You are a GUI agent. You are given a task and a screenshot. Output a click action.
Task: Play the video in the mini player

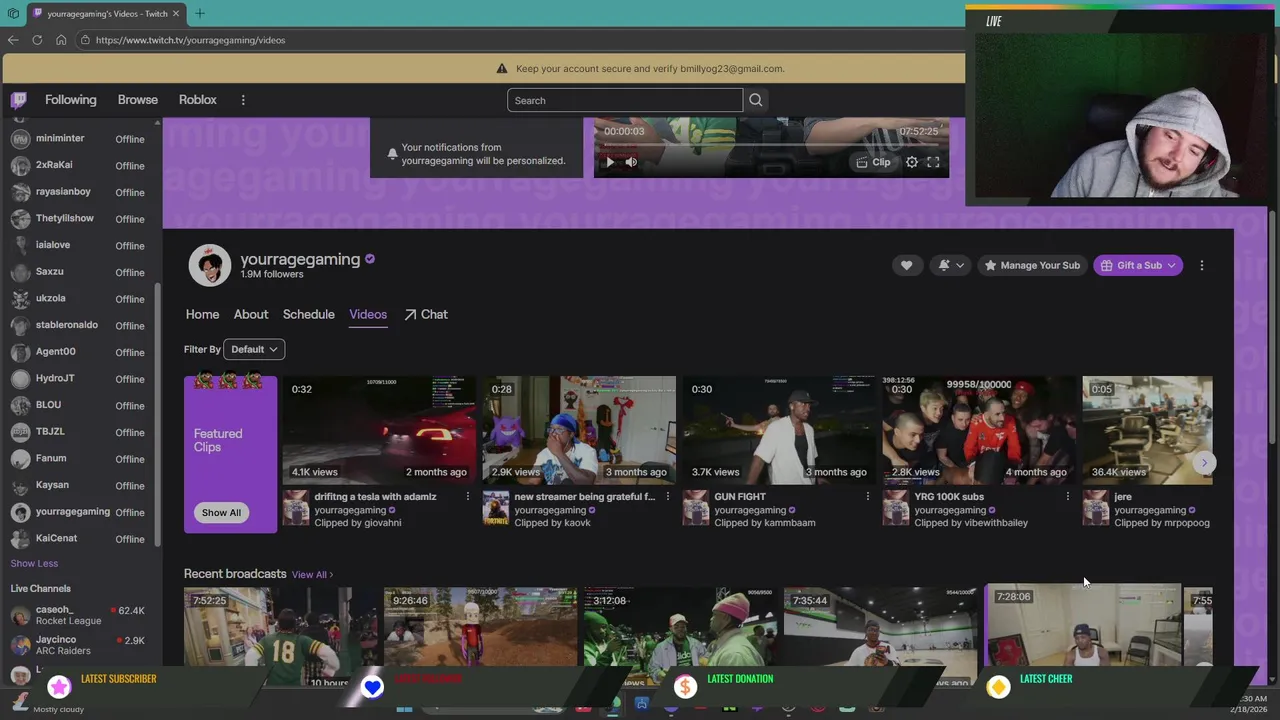coord(610,162)
